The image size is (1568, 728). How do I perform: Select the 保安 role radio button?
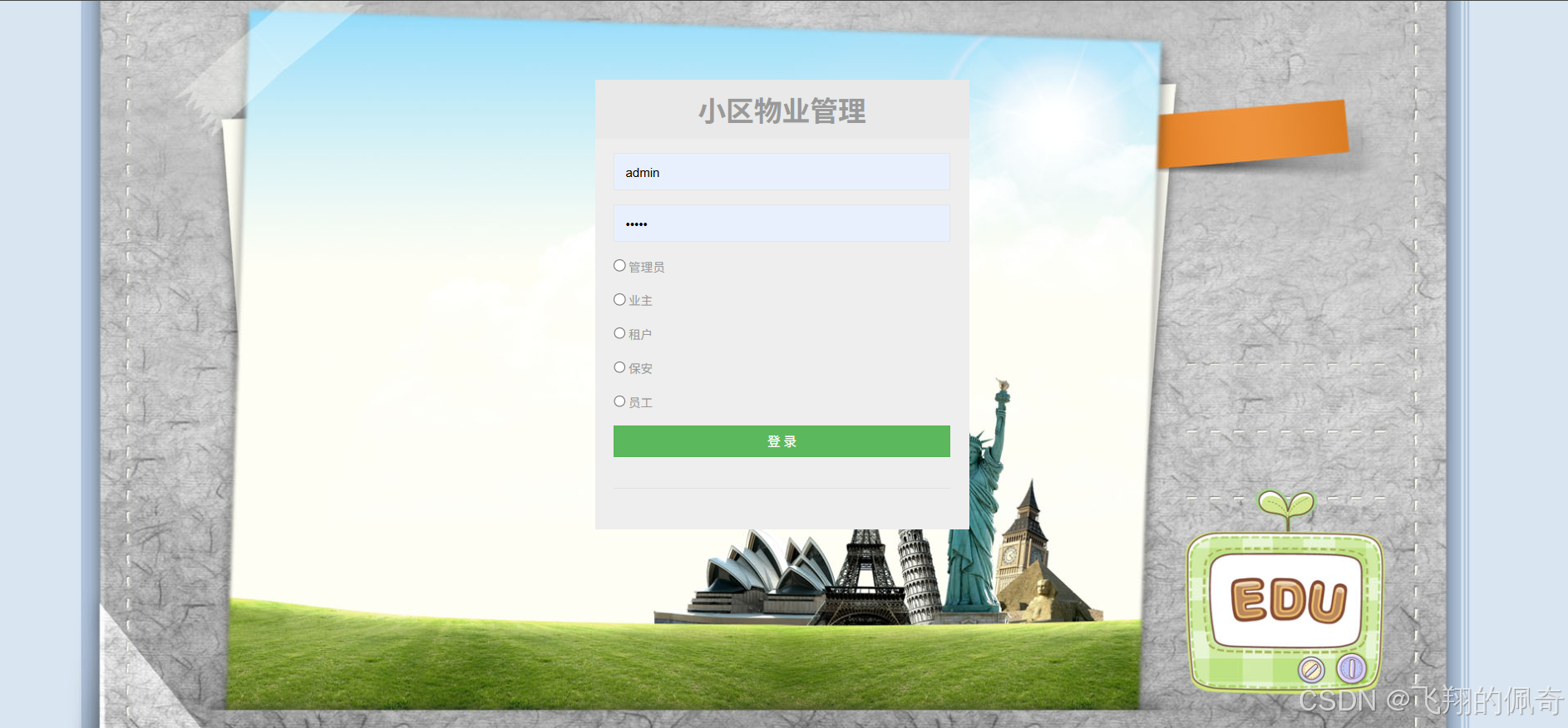click(619, 367)
